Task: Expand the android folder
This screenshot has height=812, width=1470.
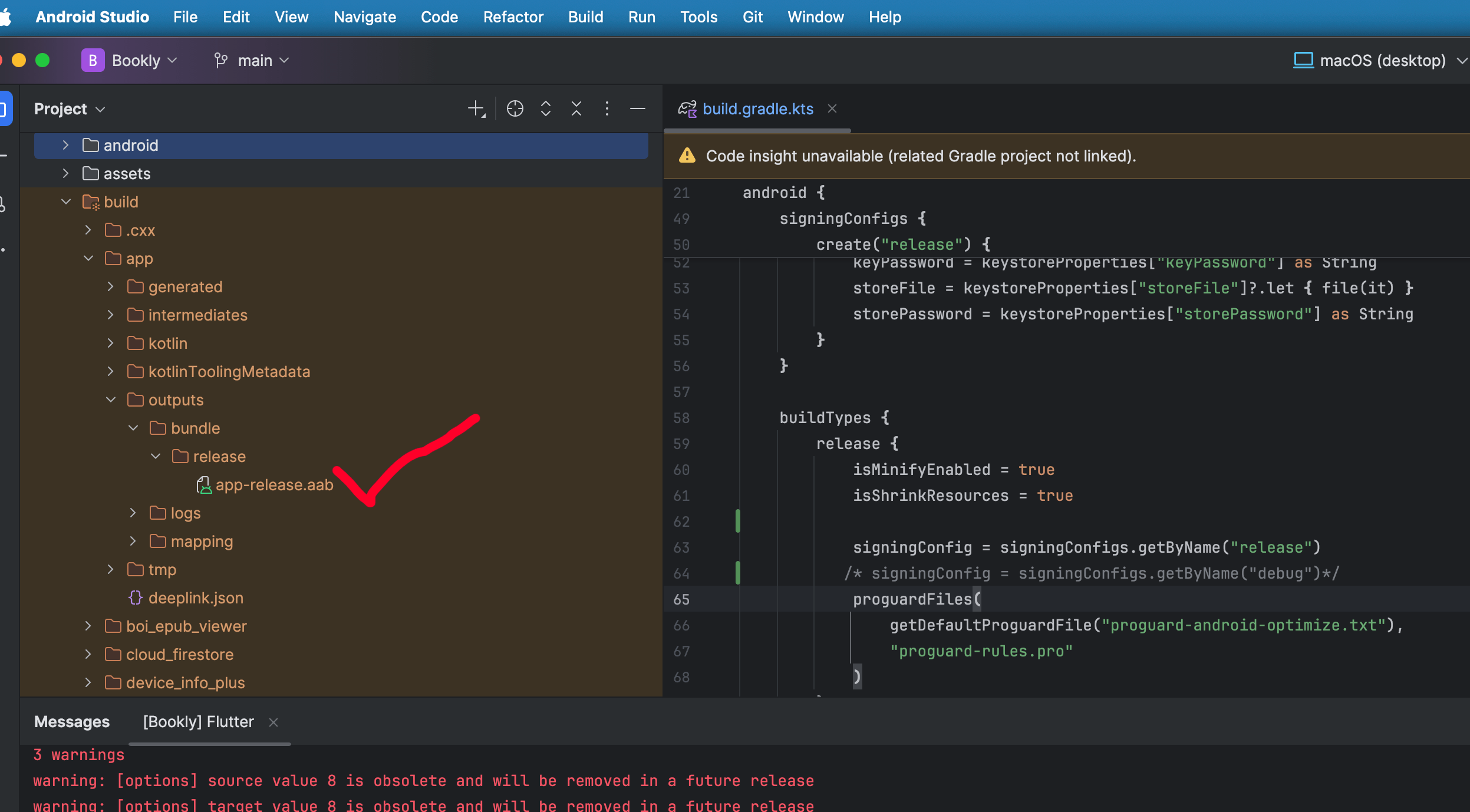Action: click(65, 145)
